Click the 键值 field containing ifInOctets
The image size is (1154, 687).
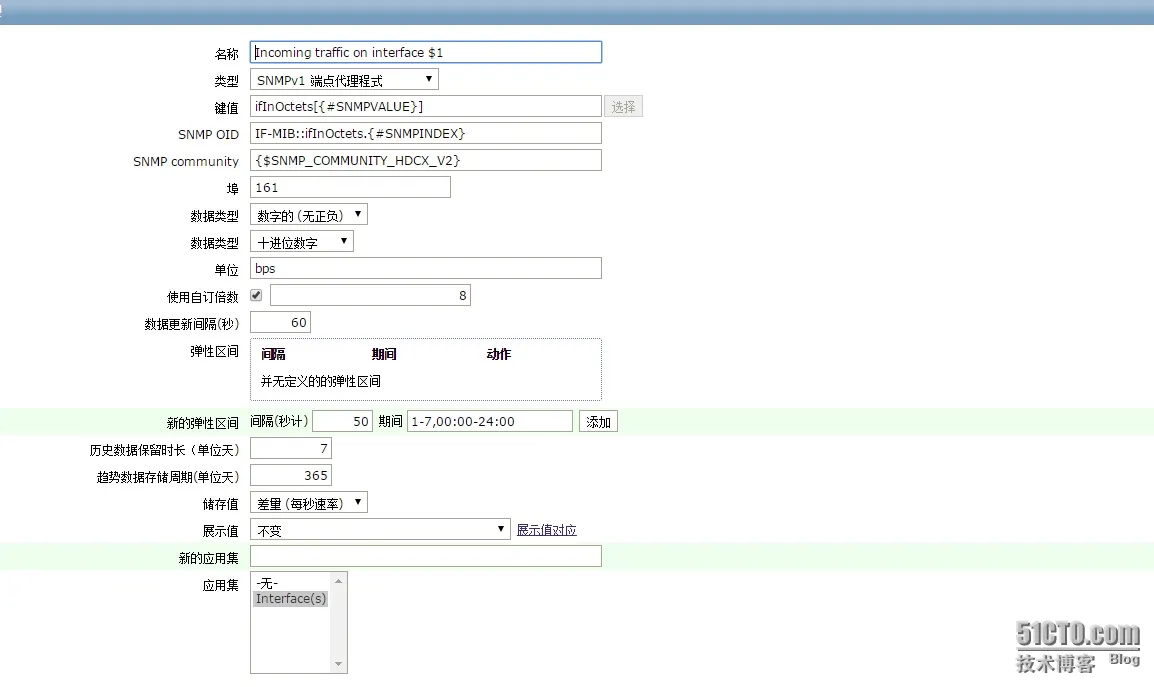click(x=425, y=106)
